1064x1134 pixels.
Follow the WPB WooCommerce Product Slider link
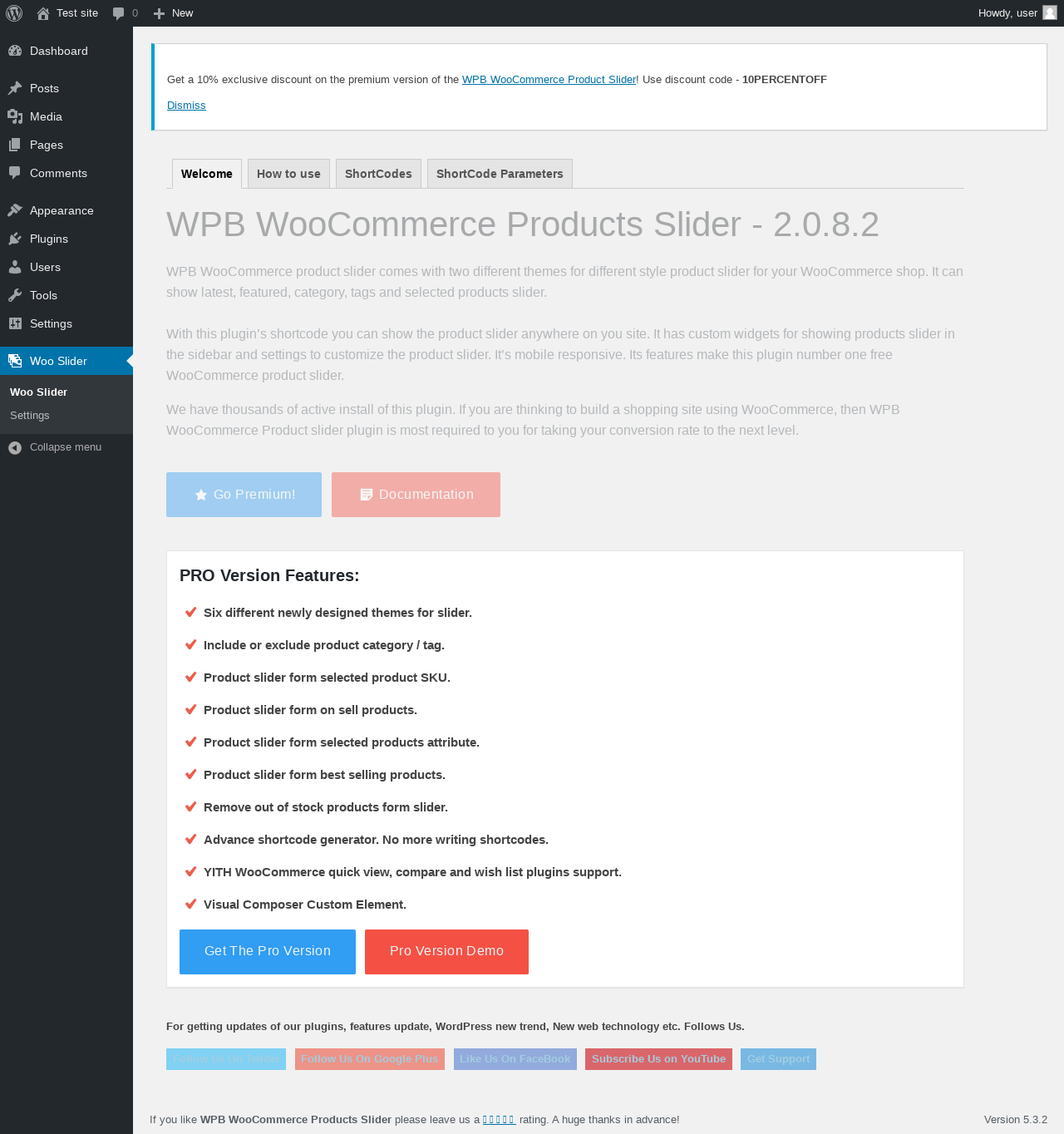(x=549, y=80)
